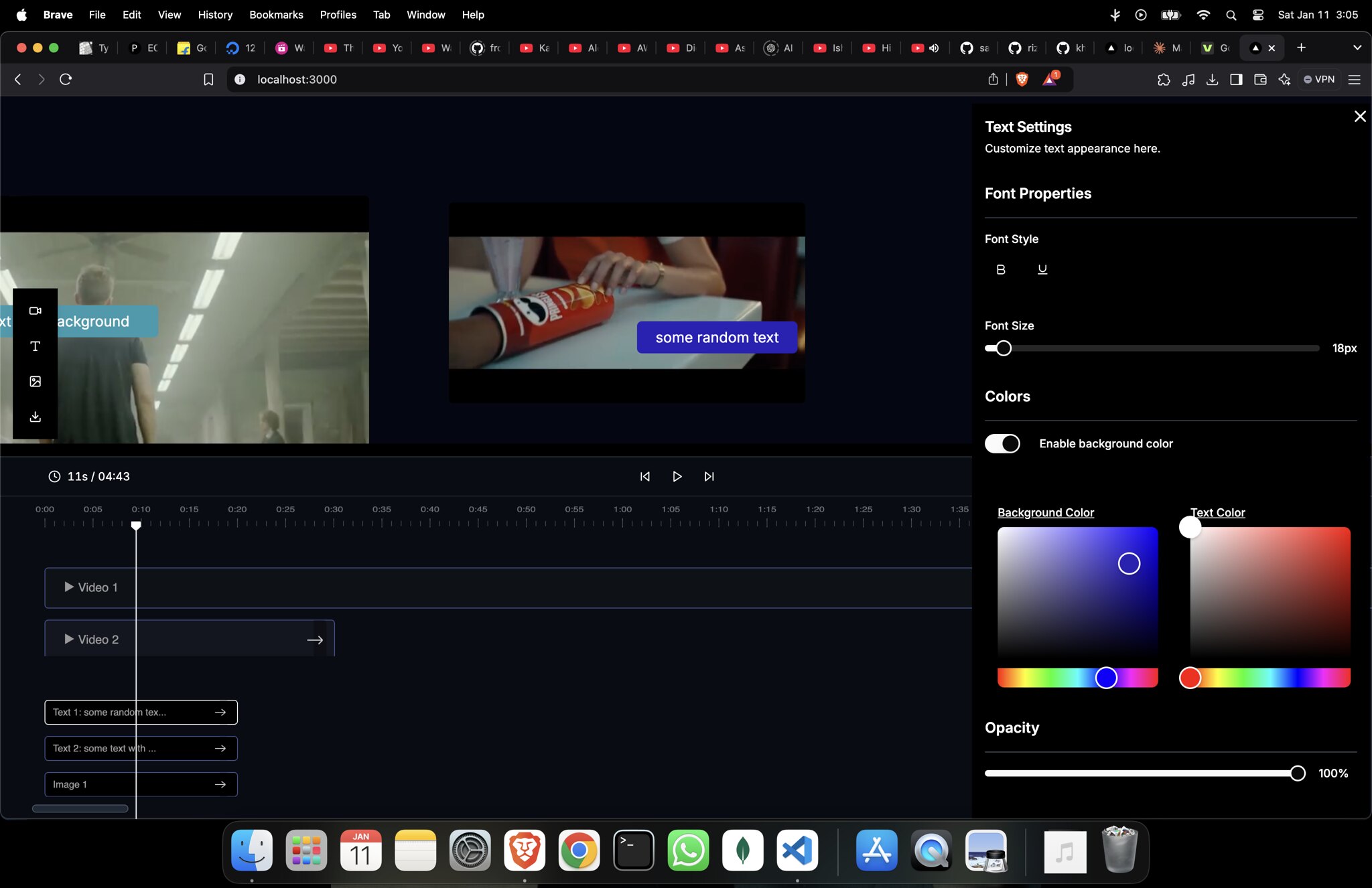Click Text 1 timeline track
1372x888 pixels.
pos(141,711)
